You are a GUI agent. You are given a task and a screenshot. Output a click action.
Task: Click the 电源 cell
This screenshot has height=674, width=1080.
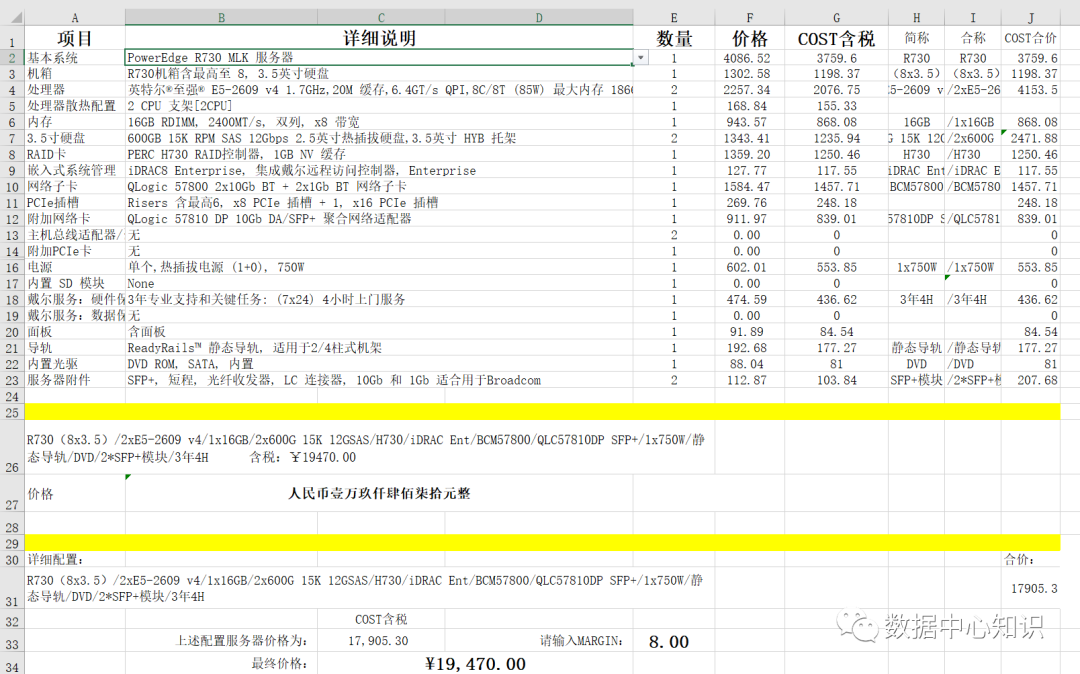coord(75,267)
